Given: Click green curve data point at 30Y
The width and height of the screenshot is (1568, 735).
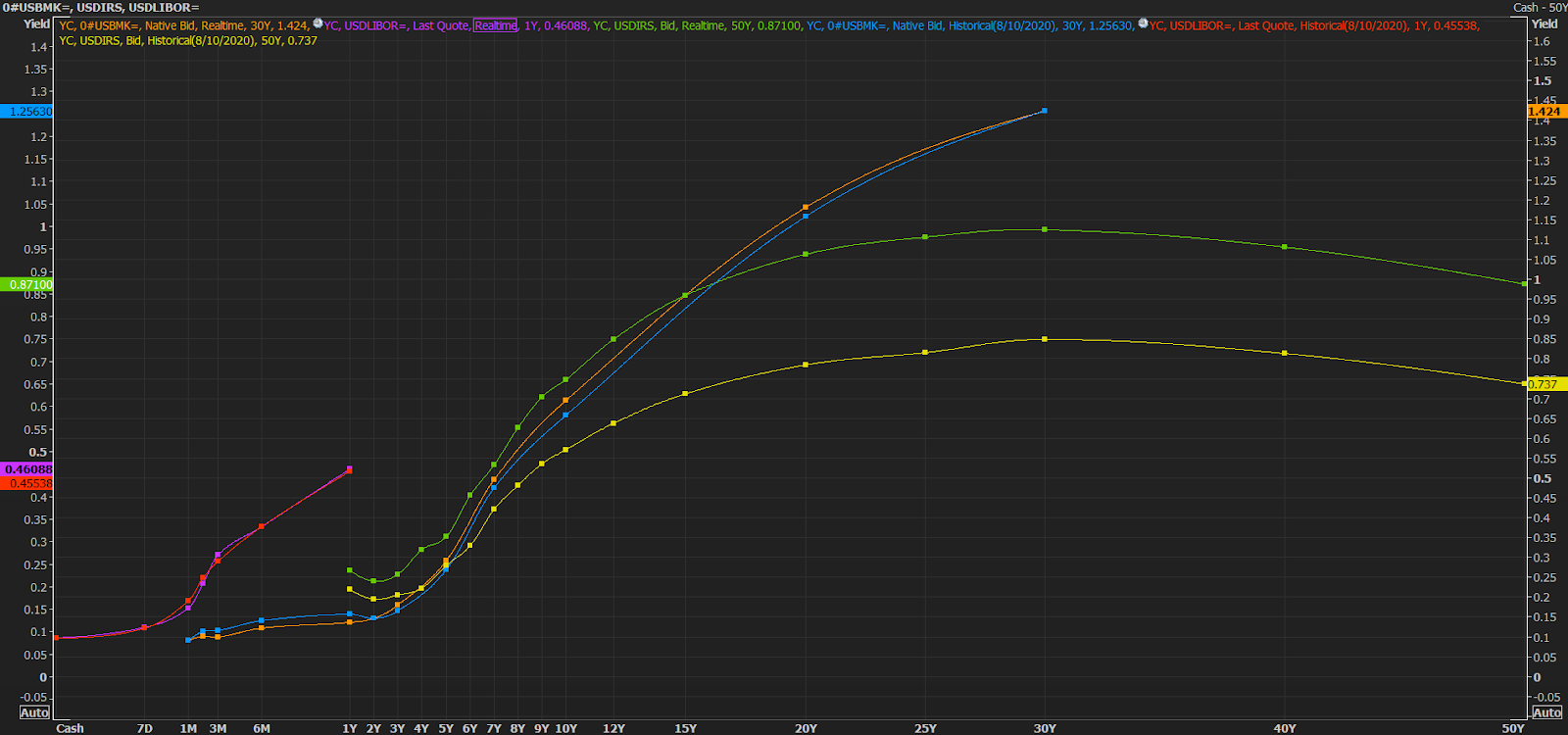Looking at the screenshot, I should point(1045,229).
